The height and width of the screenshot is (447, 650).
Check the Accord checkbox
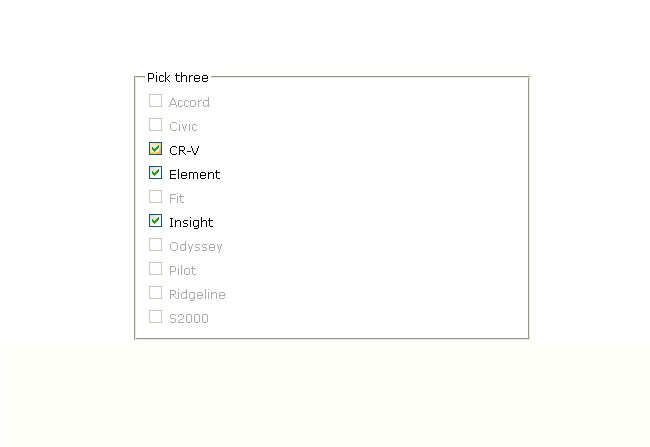155,101
